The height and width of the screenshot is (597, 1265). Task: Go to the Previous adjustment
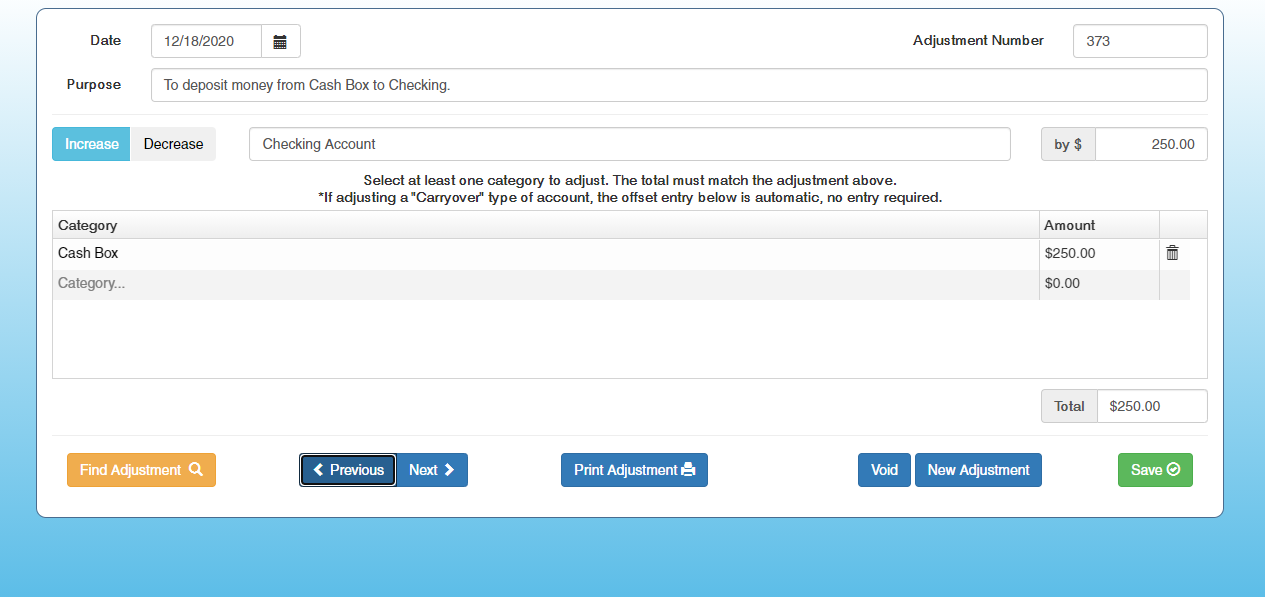click(348, 470)
